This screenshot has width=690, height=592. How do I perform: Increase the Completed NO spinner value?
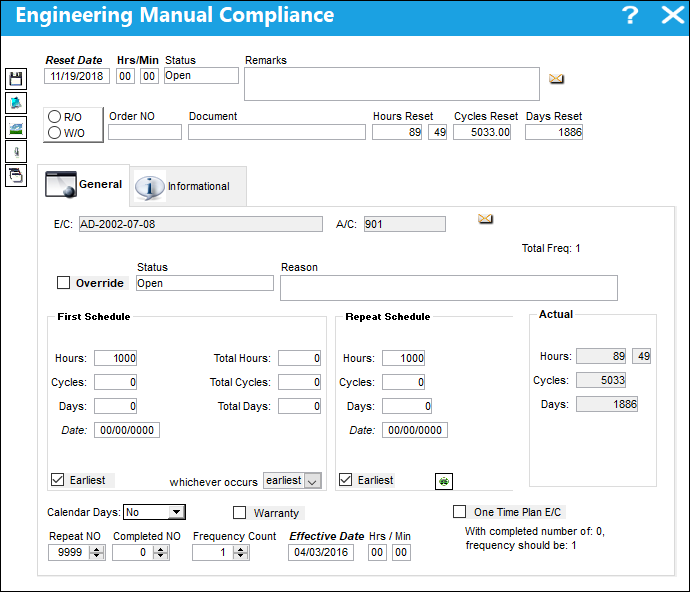point(161,549)
